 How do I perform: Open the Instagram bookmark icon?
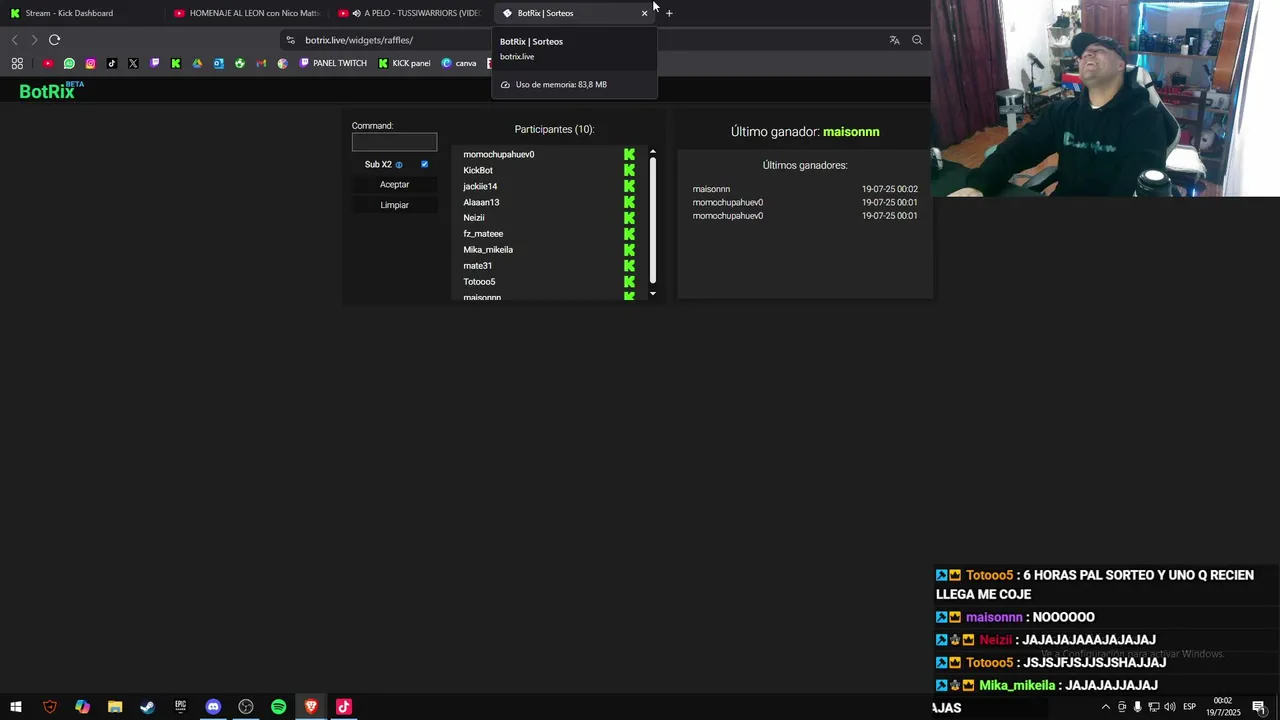pyautogui.click(x=90, y=63)
